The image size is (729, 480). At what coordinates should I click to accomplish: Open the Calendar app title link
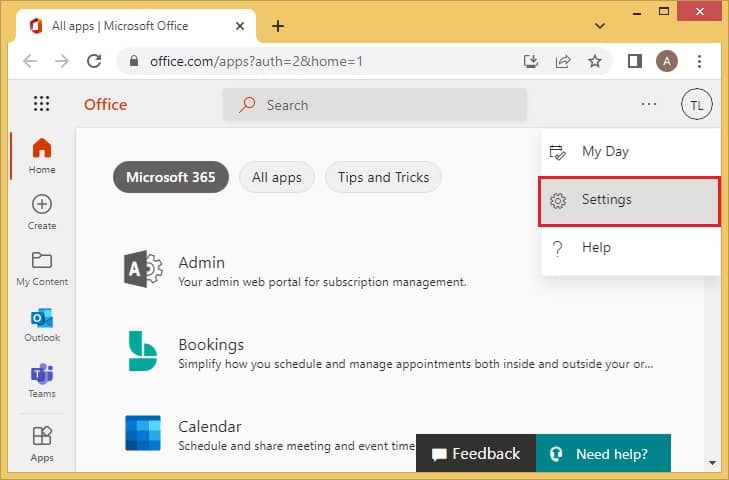coord(210,427)
